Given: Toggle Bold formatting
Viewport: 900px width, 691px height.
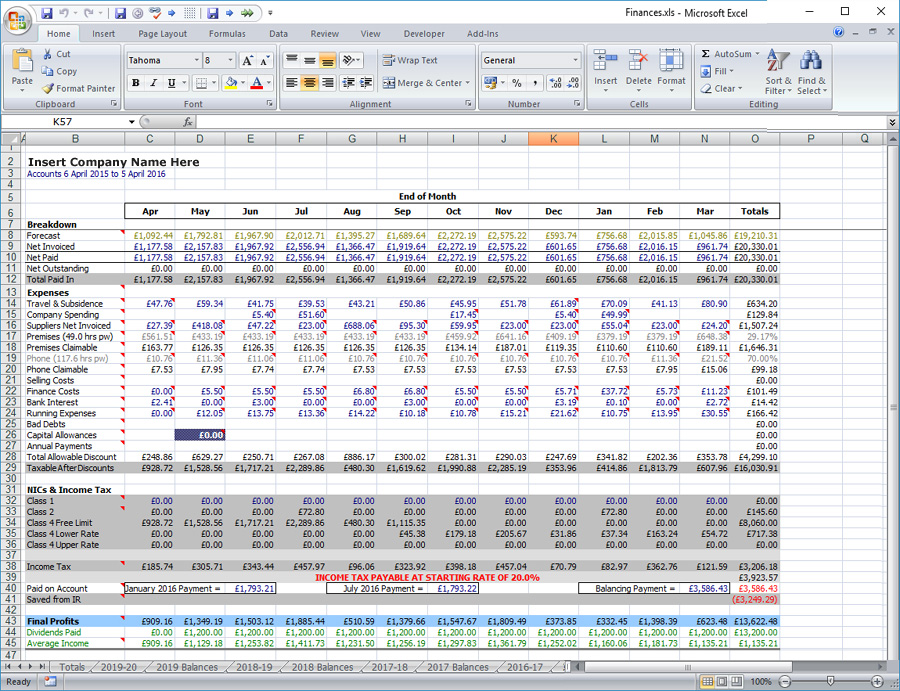Looking at the screenshot, I should tap(136, 83).
